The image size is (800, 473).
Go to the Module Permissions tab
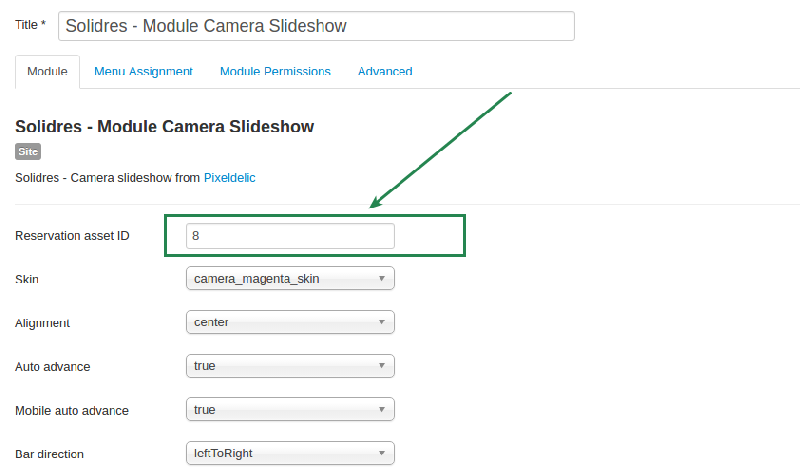275,72
